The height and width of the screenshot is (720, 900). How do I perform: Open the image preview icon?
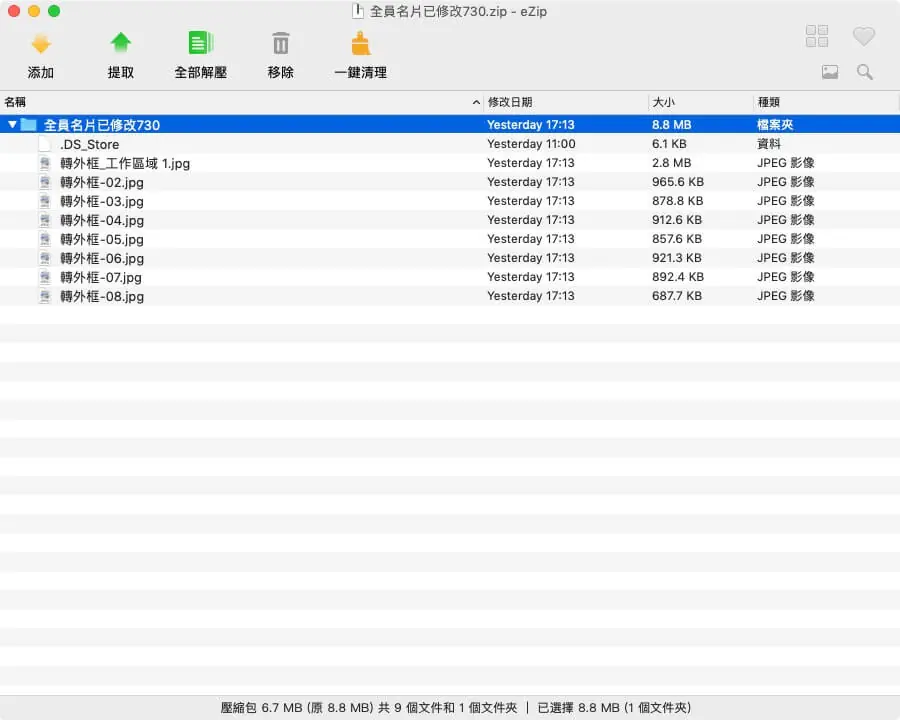click(x=830, y=72)
